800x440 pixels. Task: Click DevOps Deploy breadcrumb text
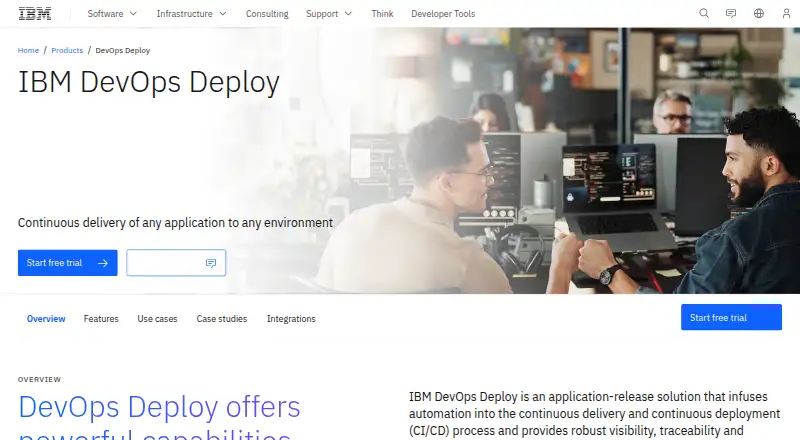122,50
